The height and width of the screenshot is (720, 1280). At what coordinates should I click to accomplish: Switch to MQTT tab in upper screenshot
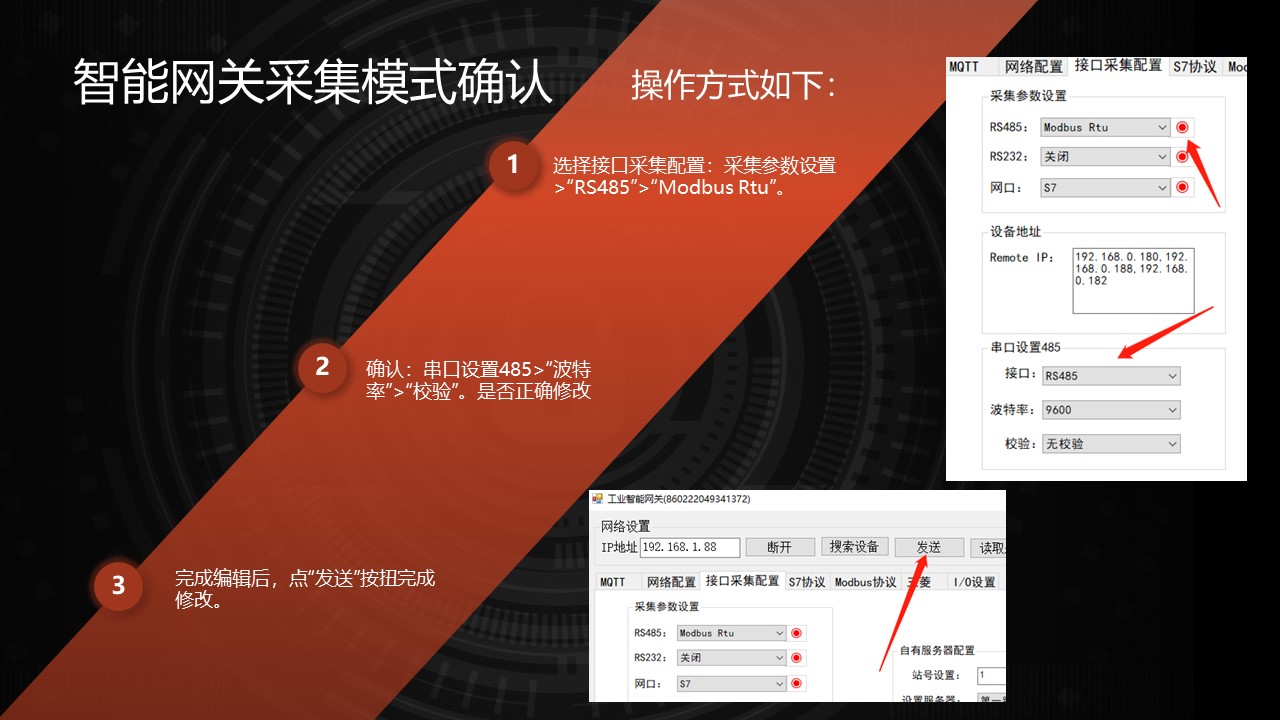pos(965,67)
